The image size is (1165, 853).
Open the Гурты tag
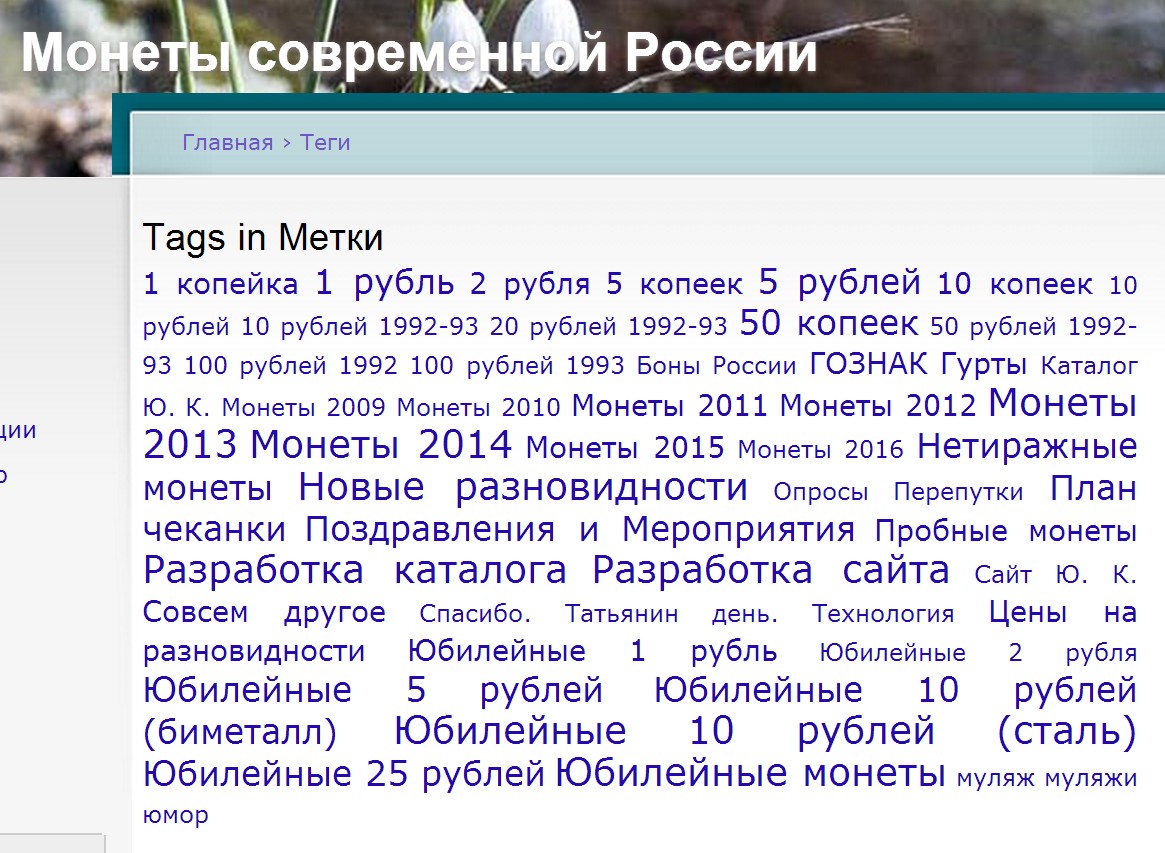point(984,364)
